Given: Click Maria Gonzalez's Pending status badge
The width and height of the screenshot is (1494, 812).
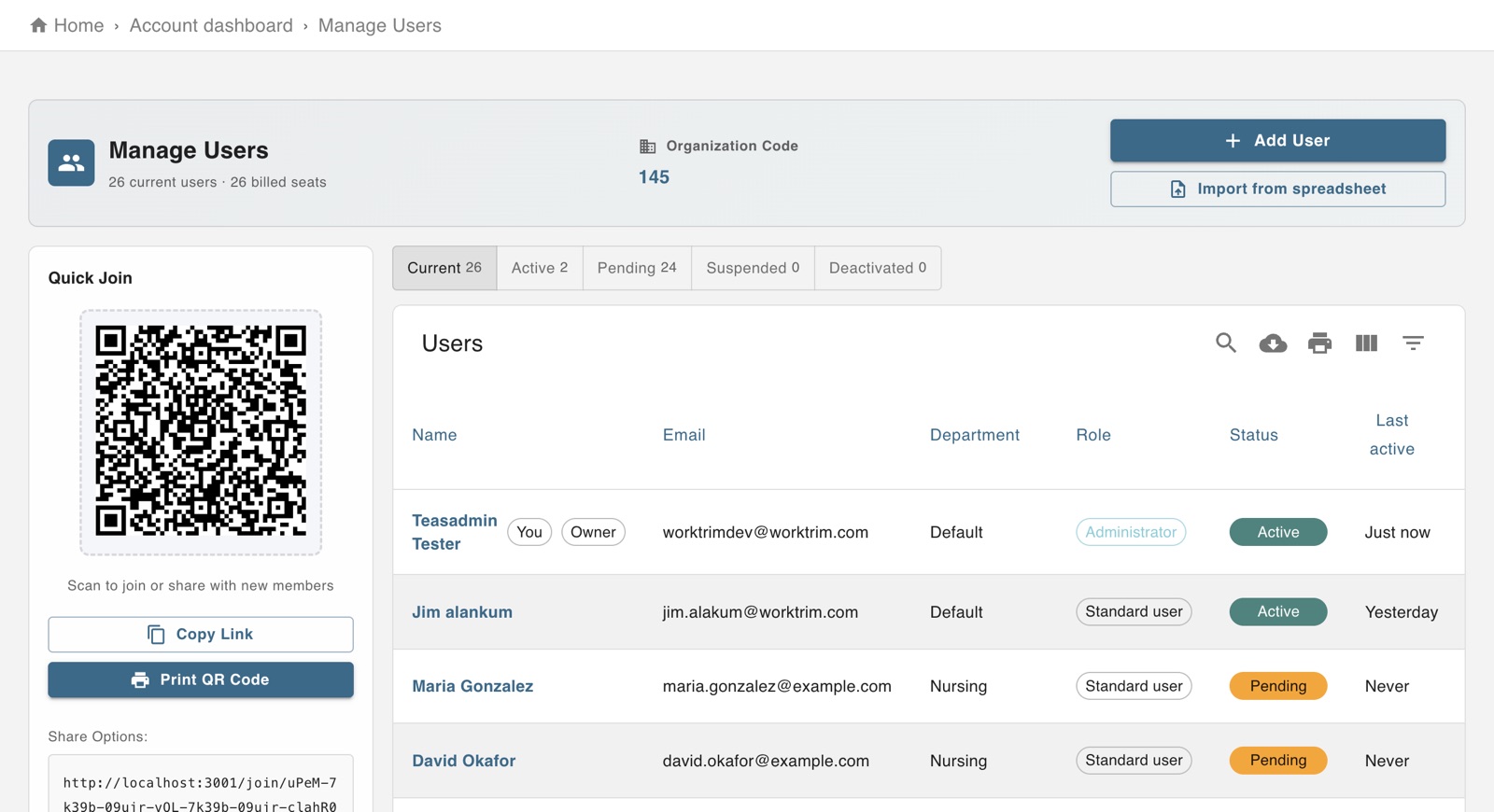Looking at the screenshot, I should (1278, 686).
